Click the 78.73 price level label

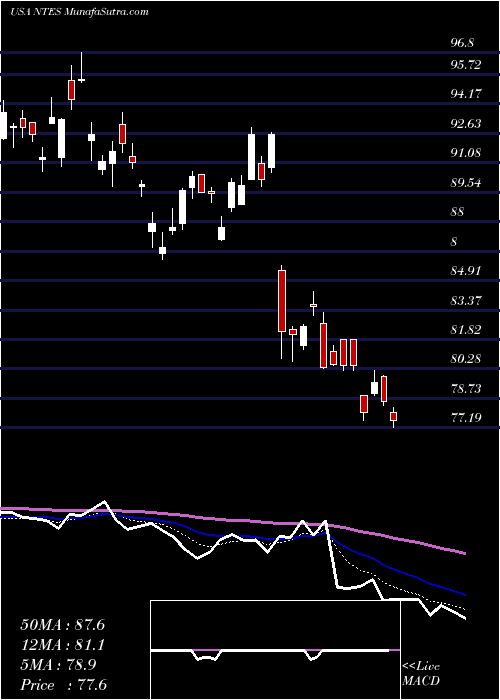click(467, 389)
